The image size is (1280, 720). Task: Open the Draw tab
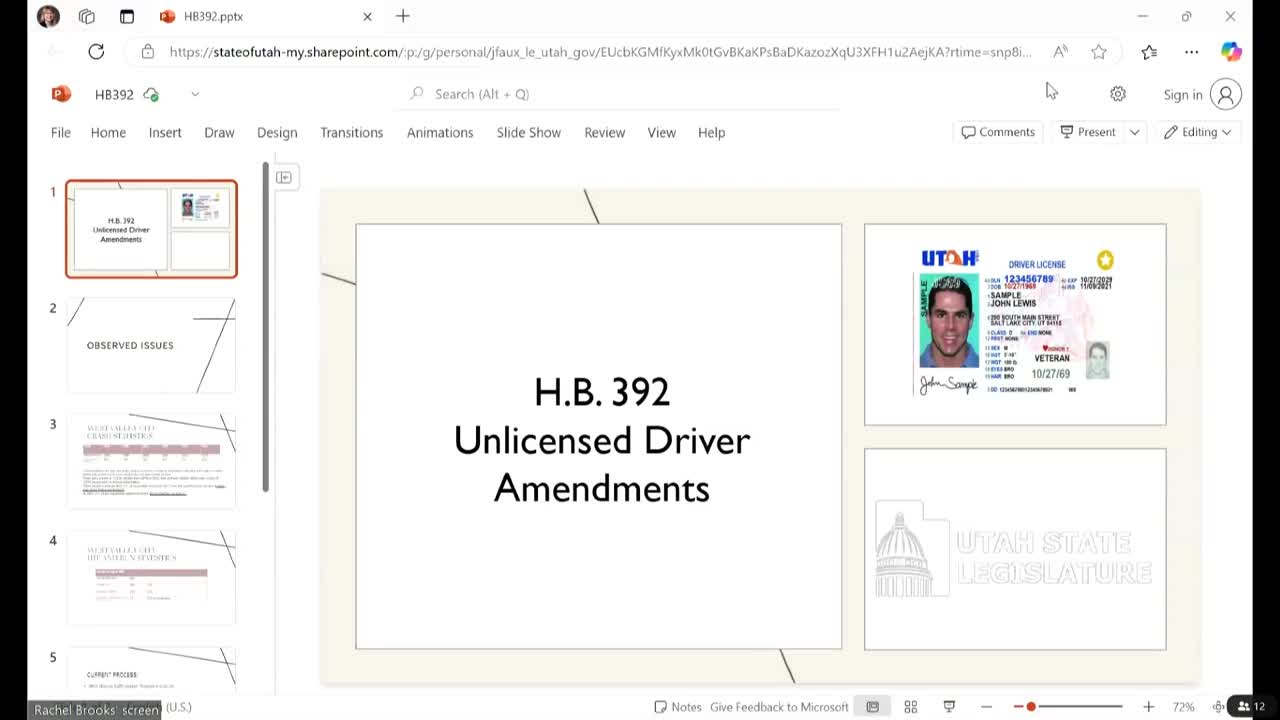pyautogui.click(x=219, y=132)
